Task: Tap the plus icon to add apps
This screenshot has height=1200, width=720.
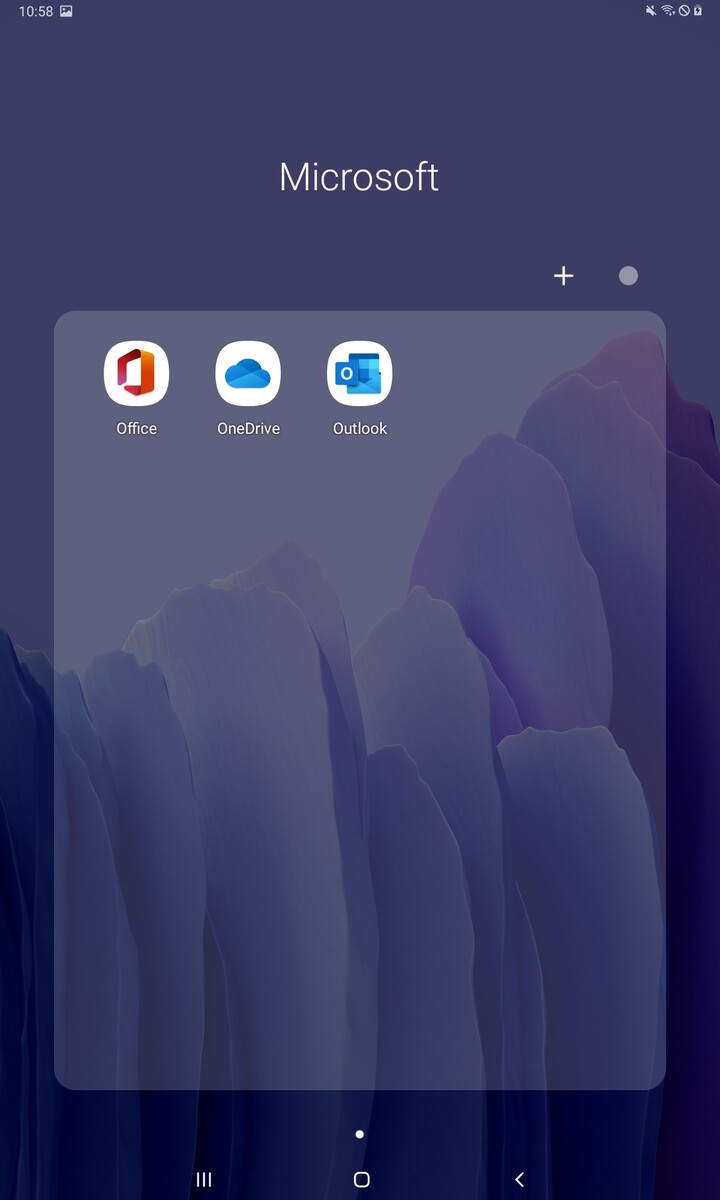Action: click(x=564, y=276)
